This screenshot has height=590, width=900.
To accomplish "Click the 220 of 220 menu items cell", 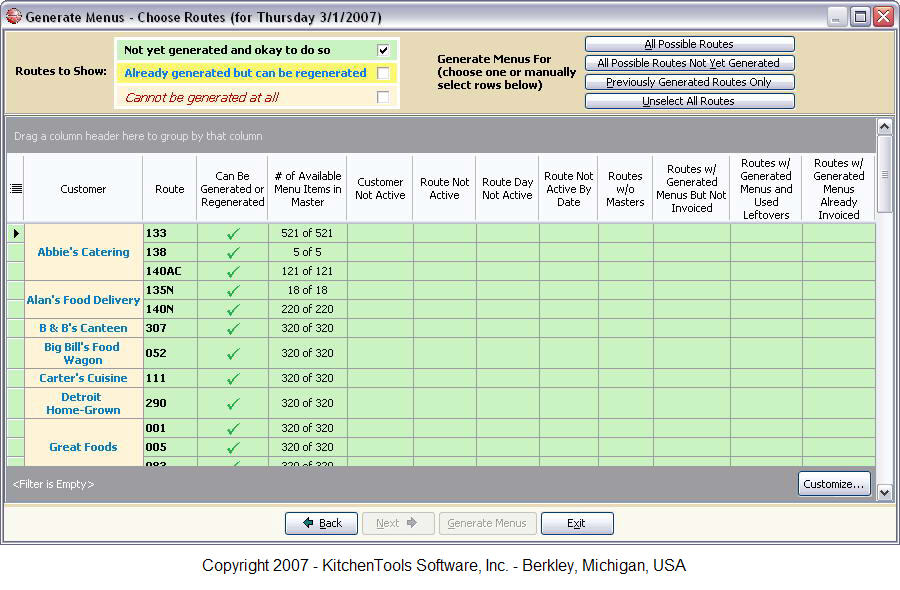I will click(x=308, y=309).
